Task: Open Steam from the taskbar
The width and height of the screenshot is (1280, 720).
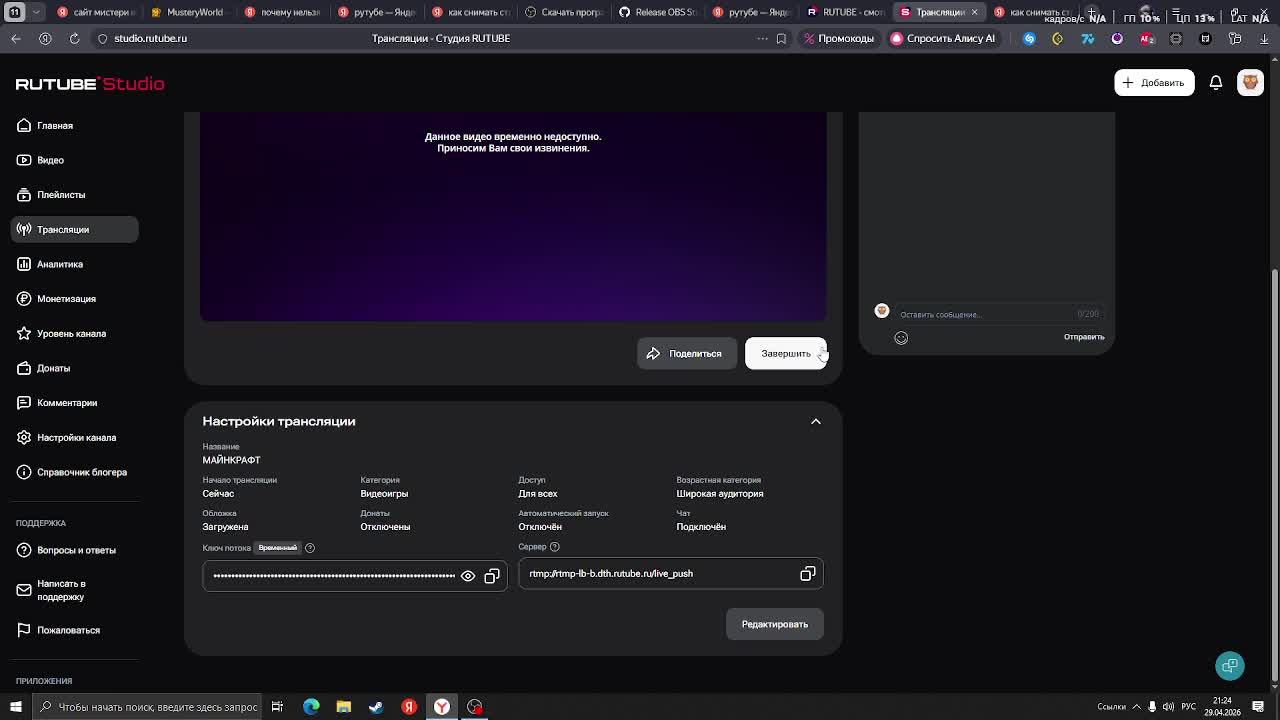Action: click(376, 707)
